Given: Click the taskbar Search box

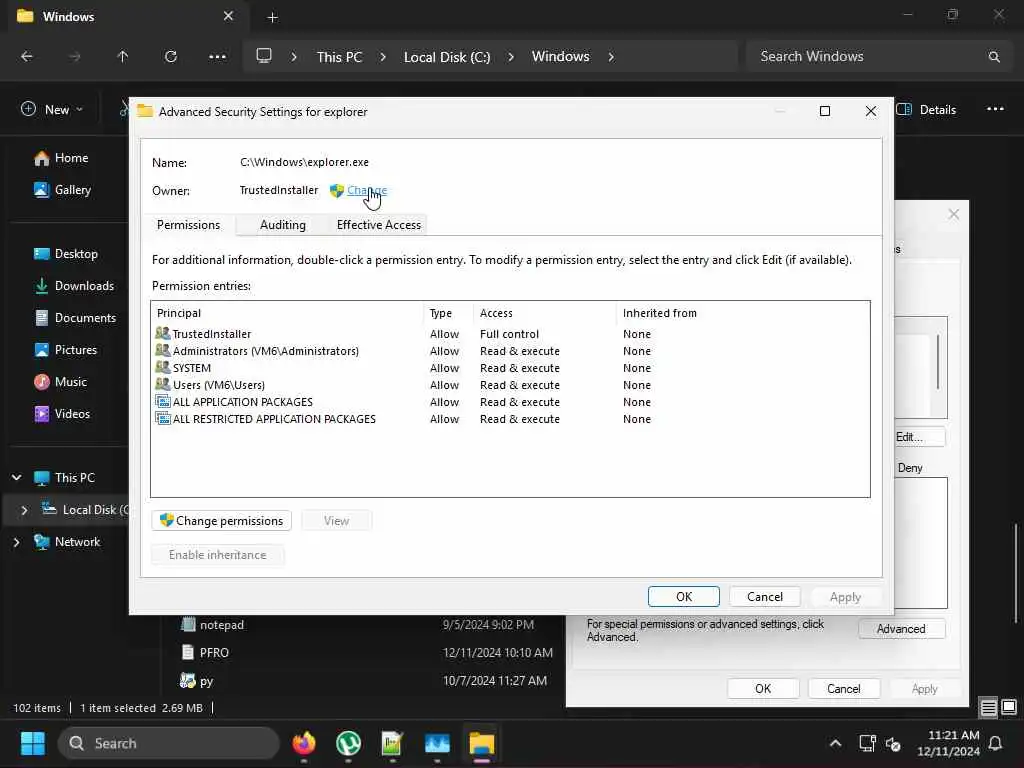Looking at the screenshot, I should pos(170,743).
